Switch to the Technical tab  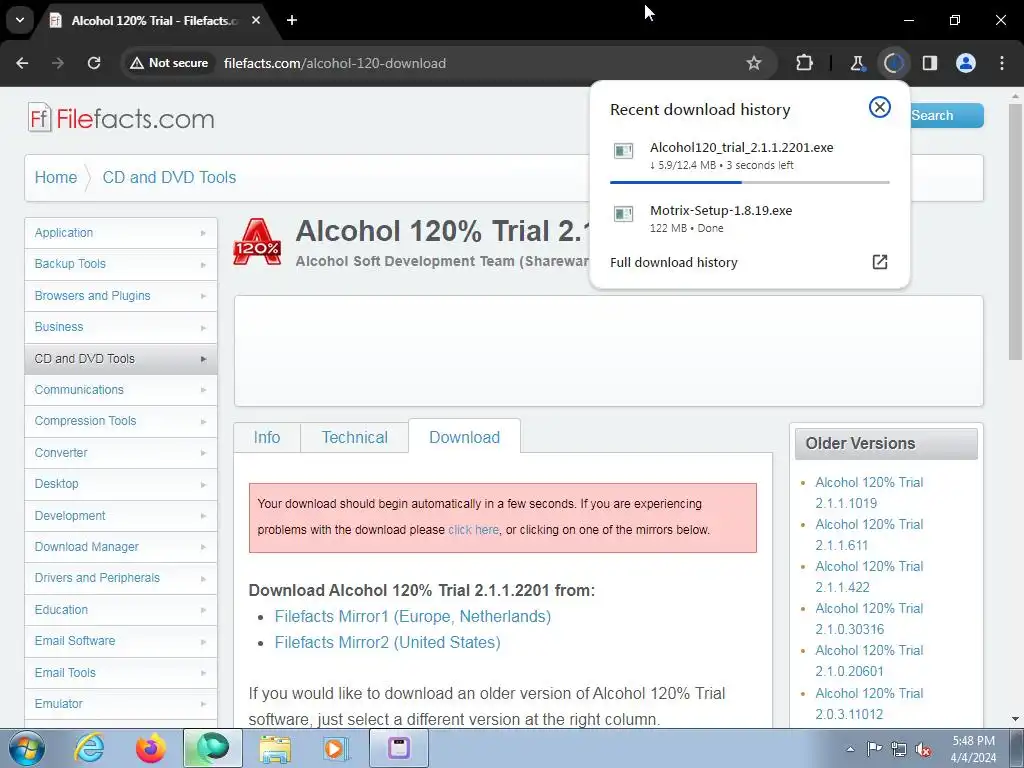coord(355,437)
